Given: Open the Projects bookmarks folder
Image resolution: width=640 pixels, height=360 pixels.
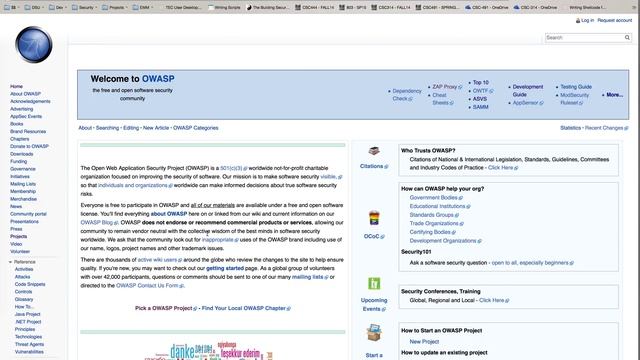Looking at the screenshot, I should coord(115,7).
